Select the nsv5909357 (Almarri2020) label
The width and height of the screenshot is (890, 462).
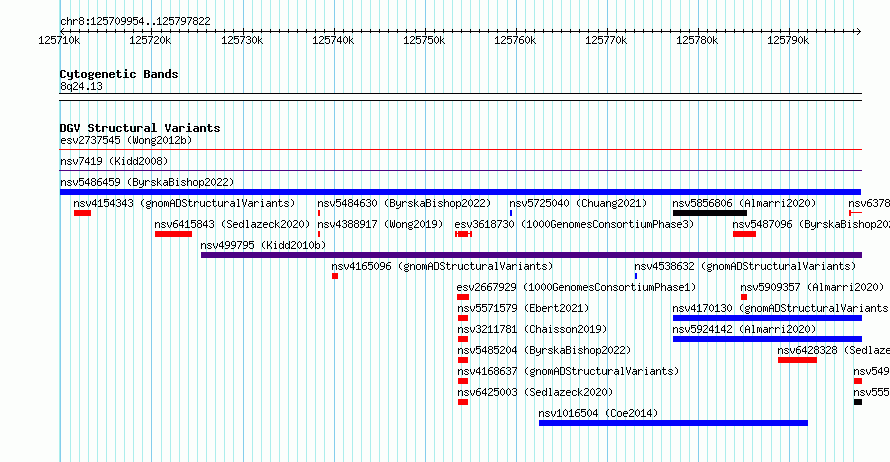(x=812, y=287)
